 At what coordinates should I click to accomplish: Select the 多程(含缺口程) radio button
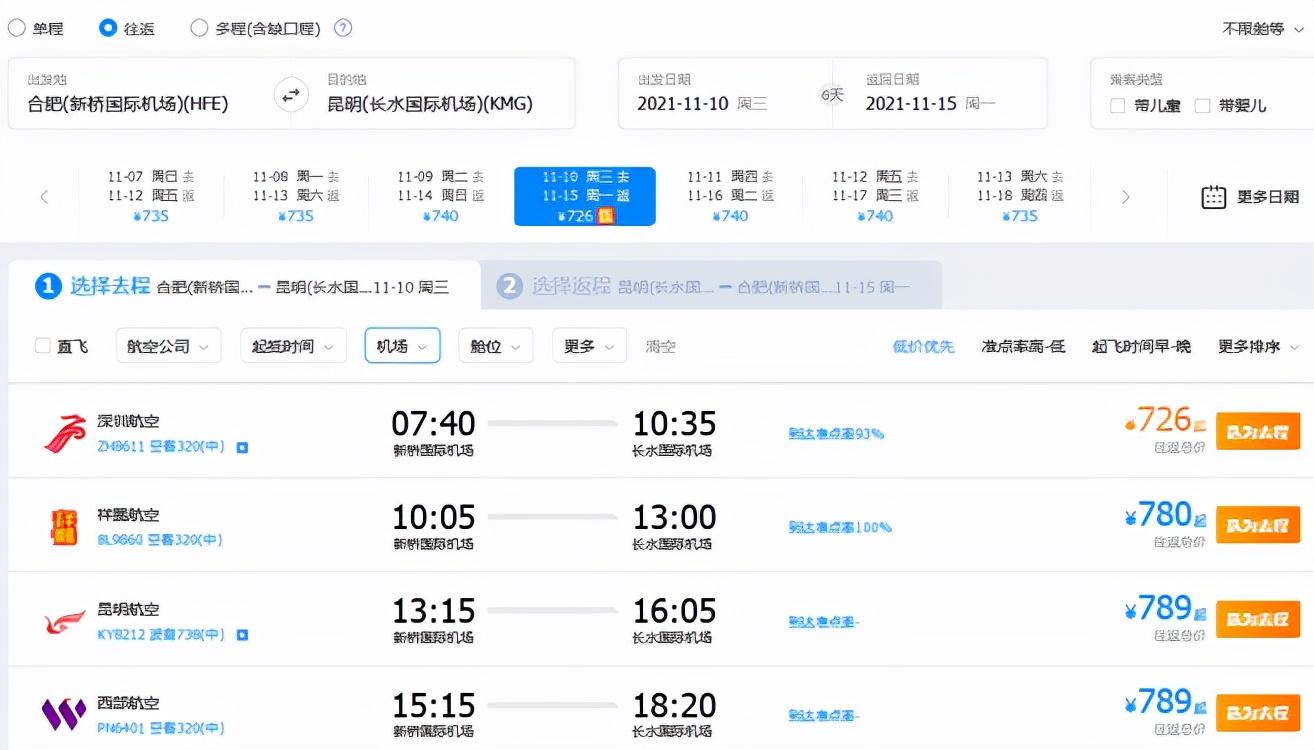(x=199, y=28)
